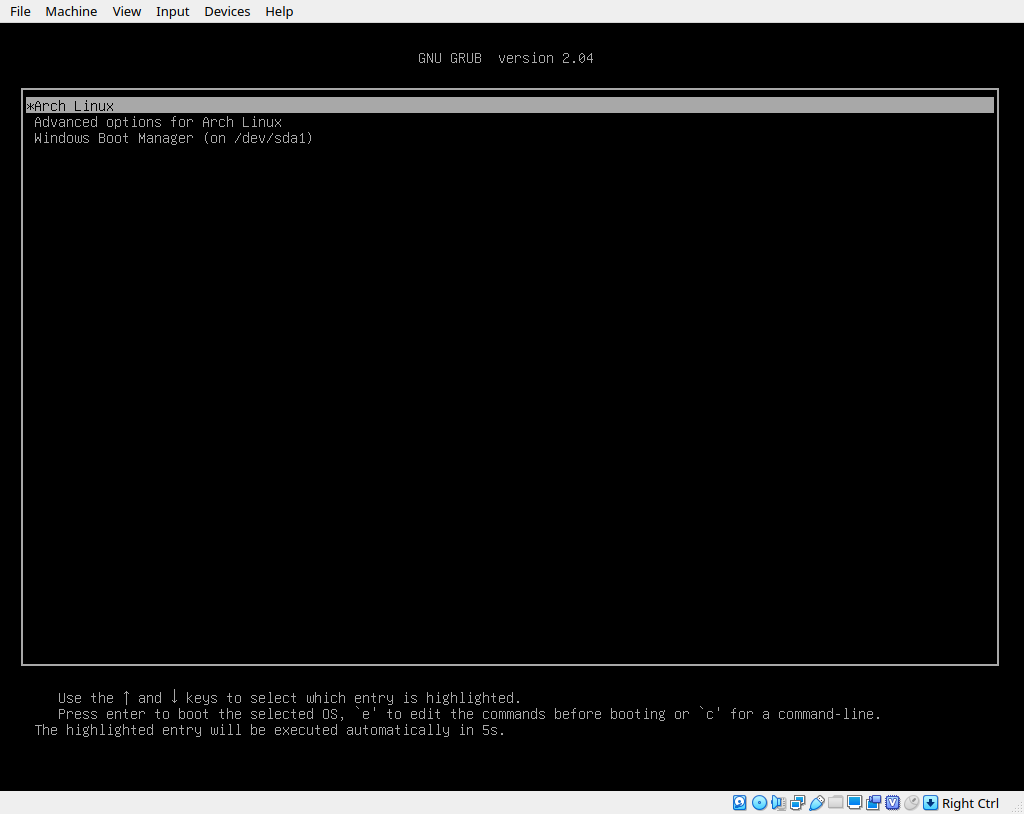Open the Machine menu

pyautogui.click(x=71, y=11)
